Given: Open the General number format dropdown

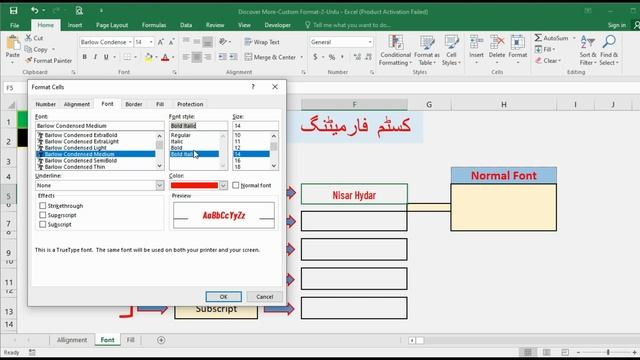Looking at the screenshot, I should point(370,42).
